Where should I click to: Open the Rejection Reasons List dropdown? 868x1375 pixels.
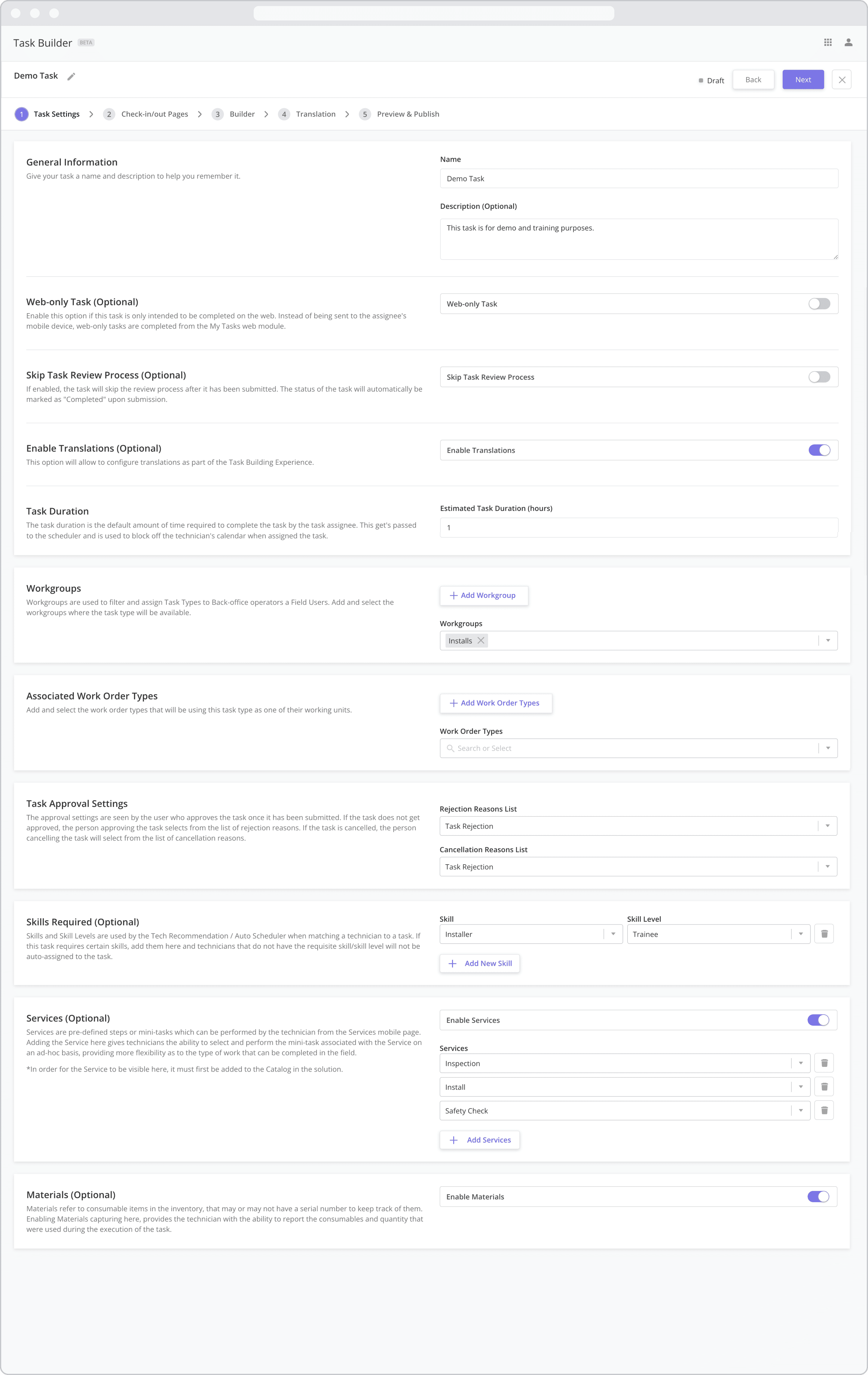827,826
